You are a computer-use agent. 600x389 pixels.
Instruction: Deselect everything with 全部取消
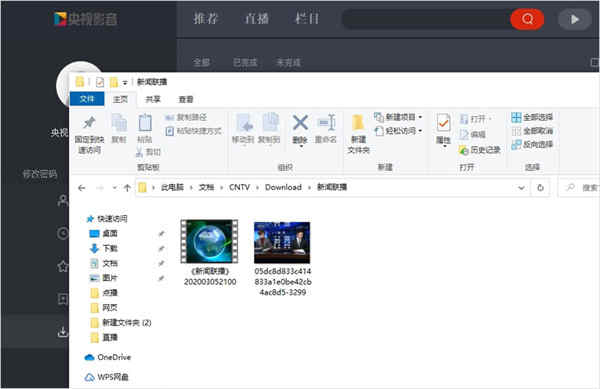pyautogui.click(x=532, y=131)
